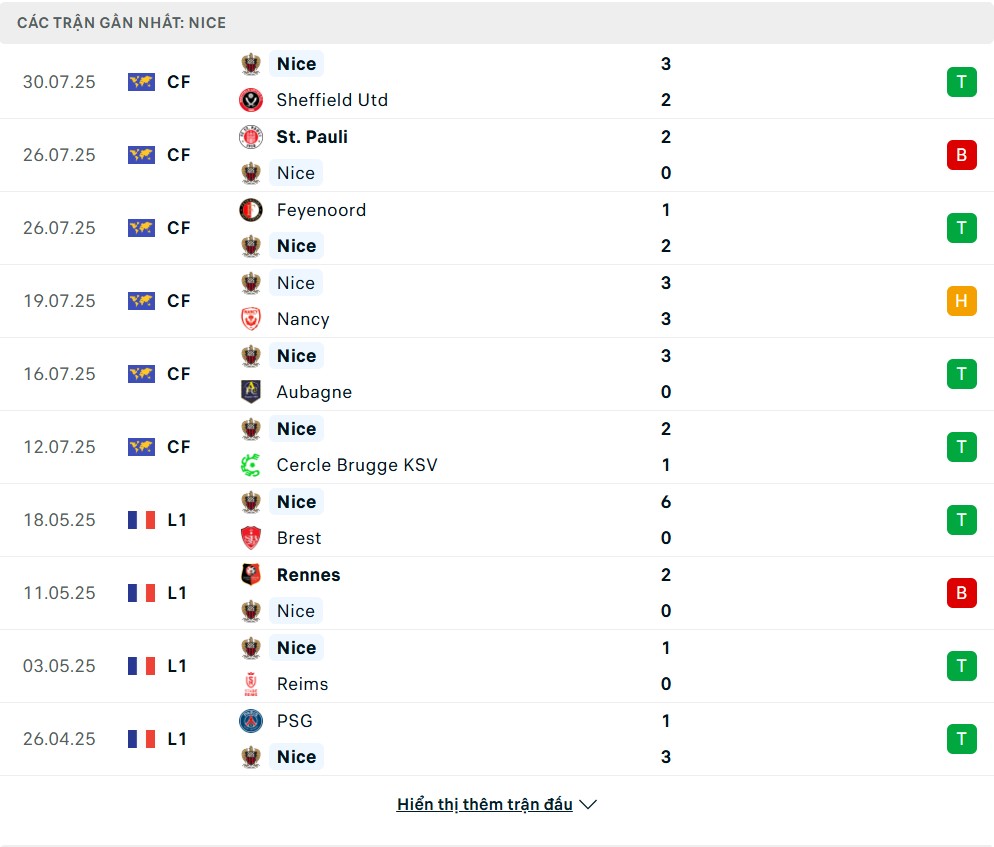
Task: Click the Nancy club crest
Action: 251,319
